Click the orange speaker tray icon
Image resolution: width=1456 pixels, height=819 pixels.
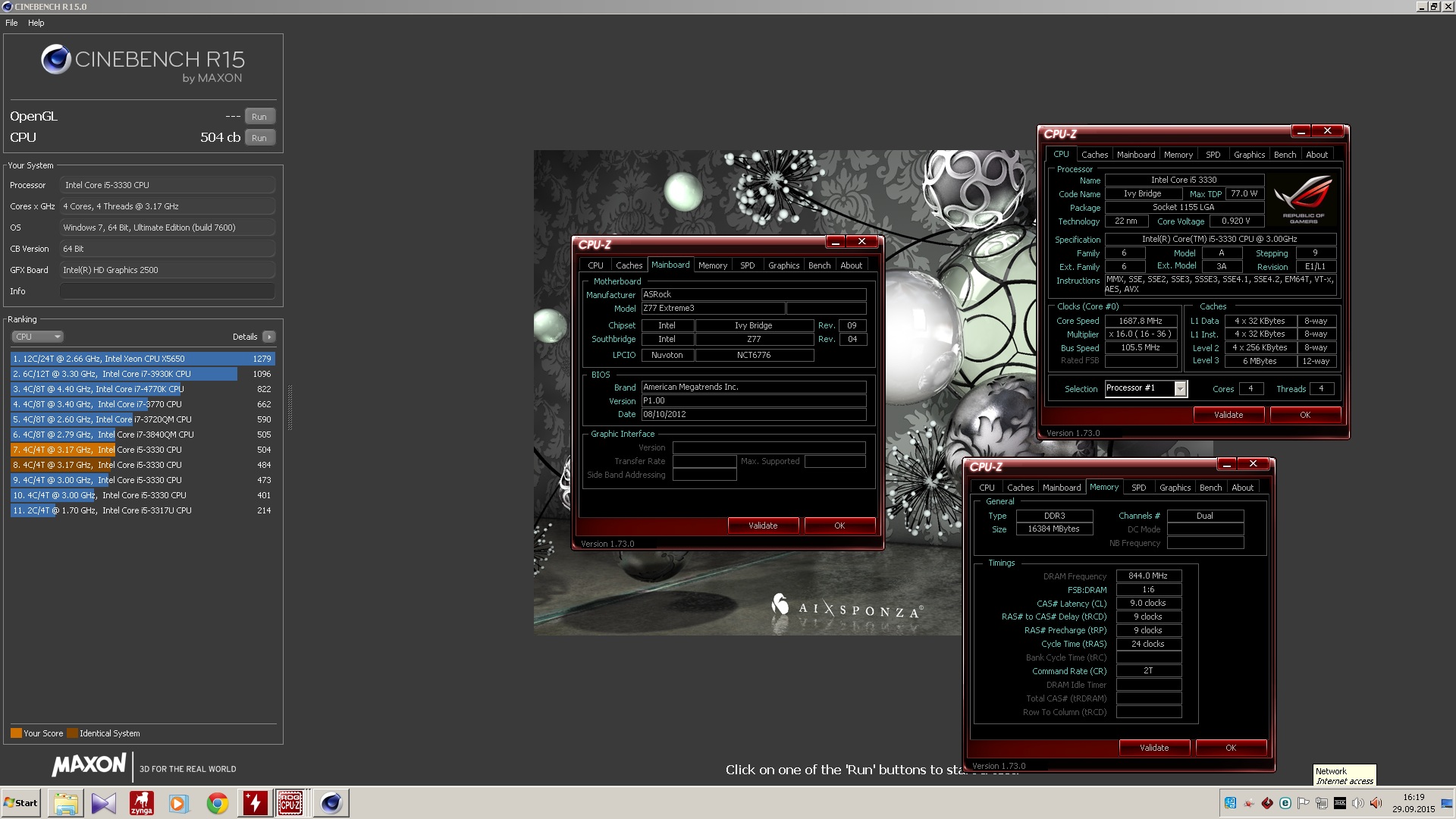1376,803
